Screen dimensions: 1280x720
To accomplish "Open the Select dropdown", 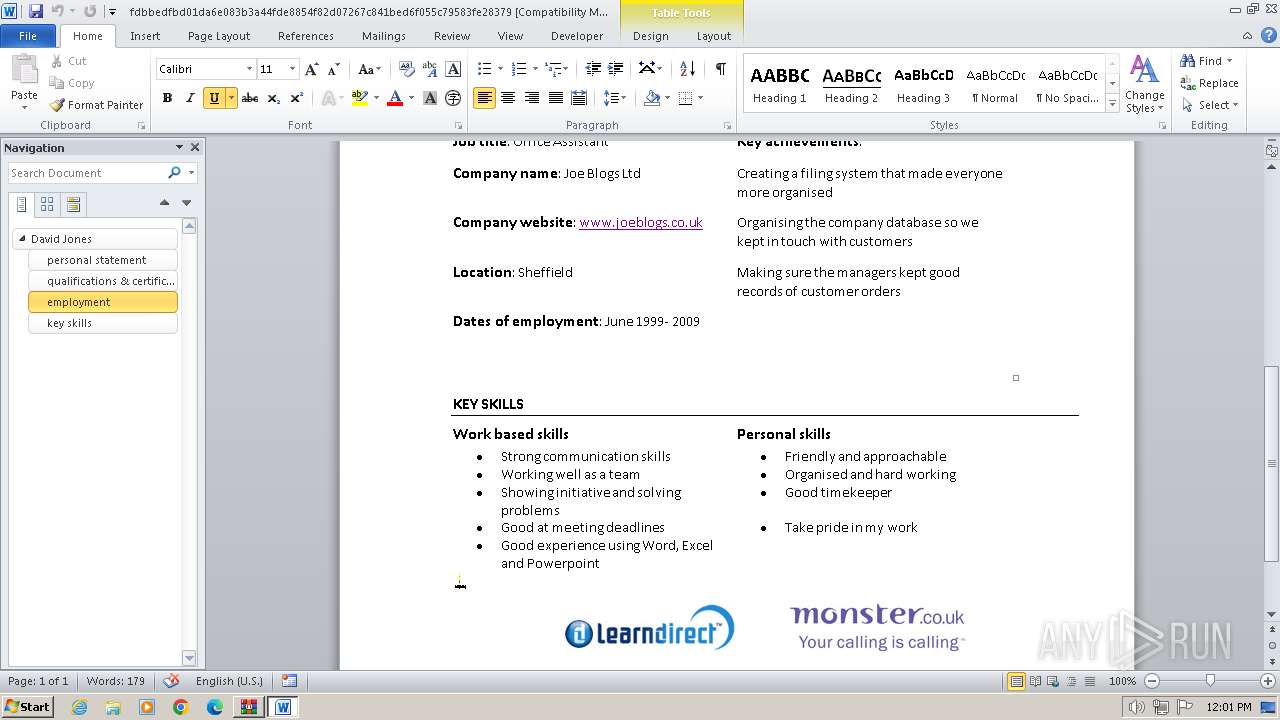I will [1209, 105].
